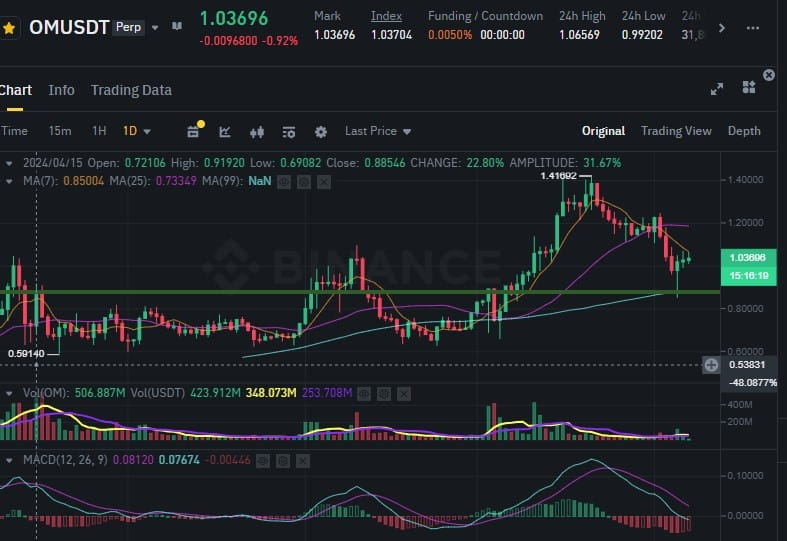Change candlestick chart style icon
The height and width of the screenshot is (541, 787).
click(x=257, y=132)
